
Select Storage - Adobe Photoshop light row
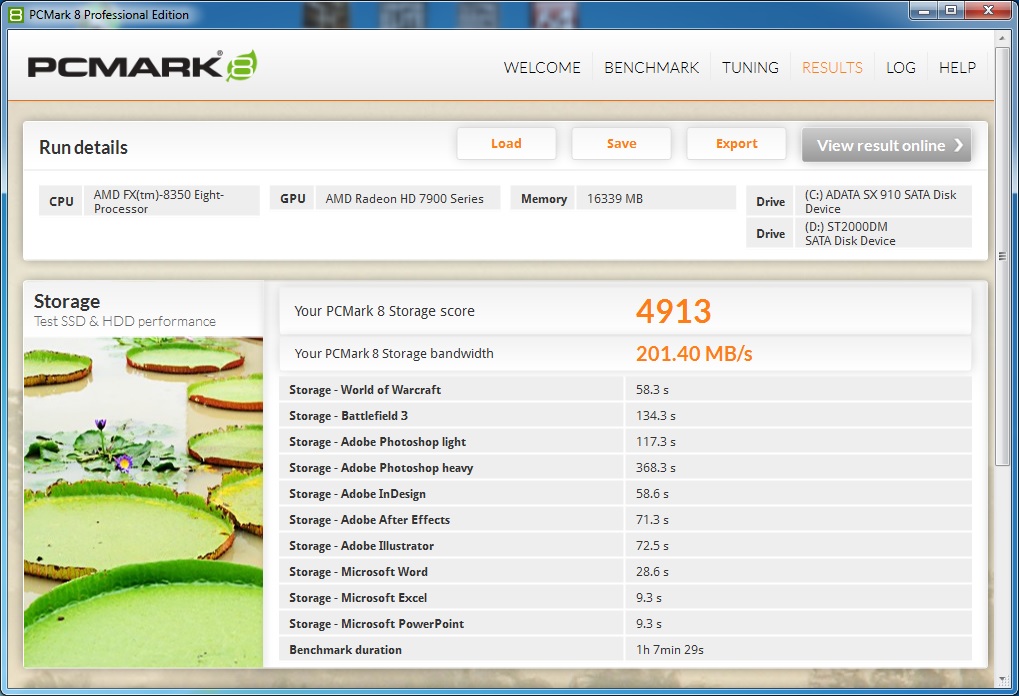(625, 441)
